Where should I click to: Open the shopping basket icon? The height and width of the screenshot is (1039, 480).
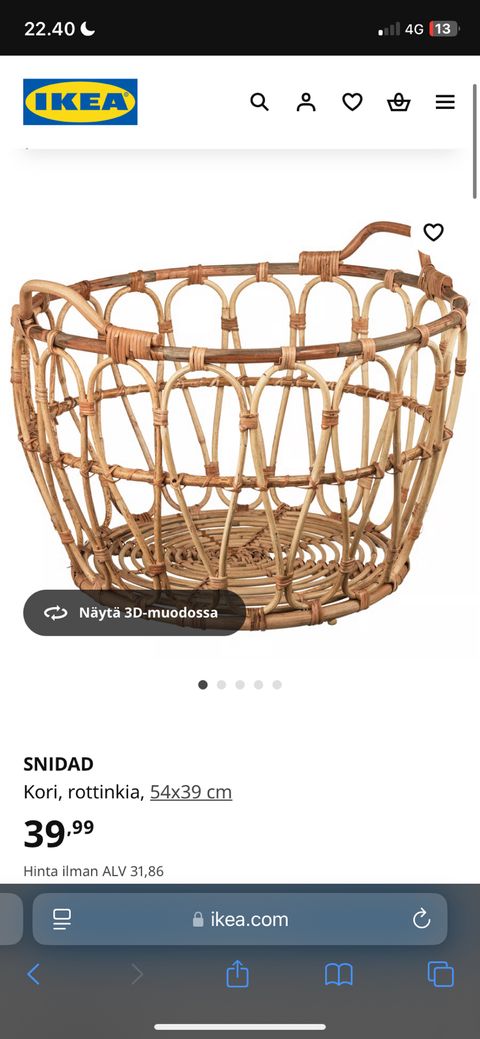(398, 101)
